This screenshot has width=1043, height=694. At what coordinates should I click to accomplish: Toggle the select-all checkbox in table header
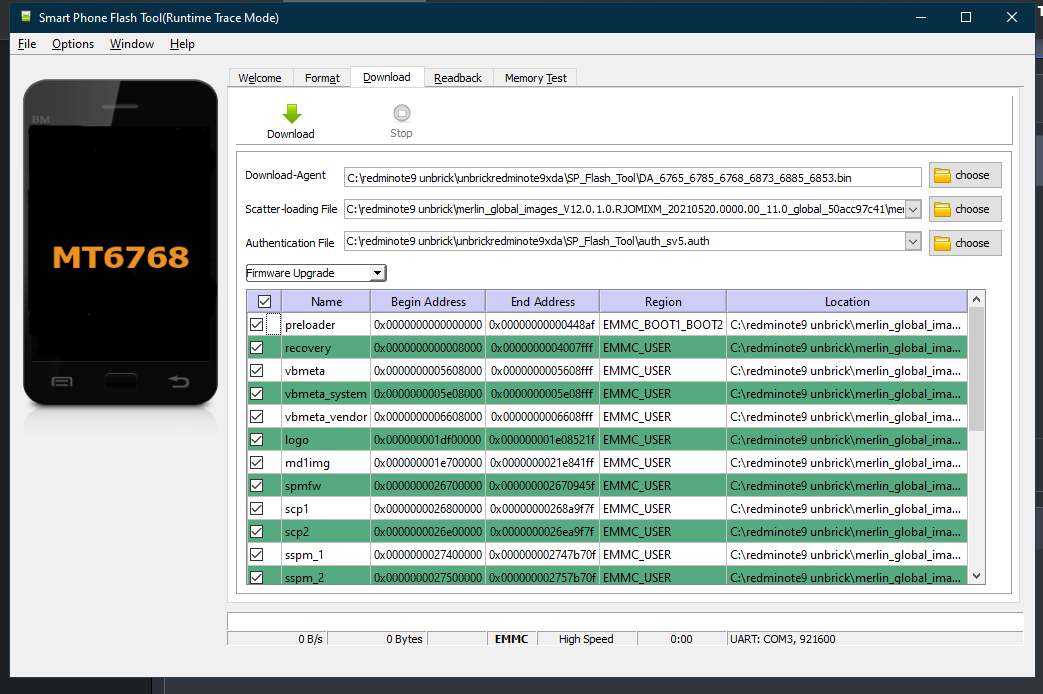[x=264, y=301]
